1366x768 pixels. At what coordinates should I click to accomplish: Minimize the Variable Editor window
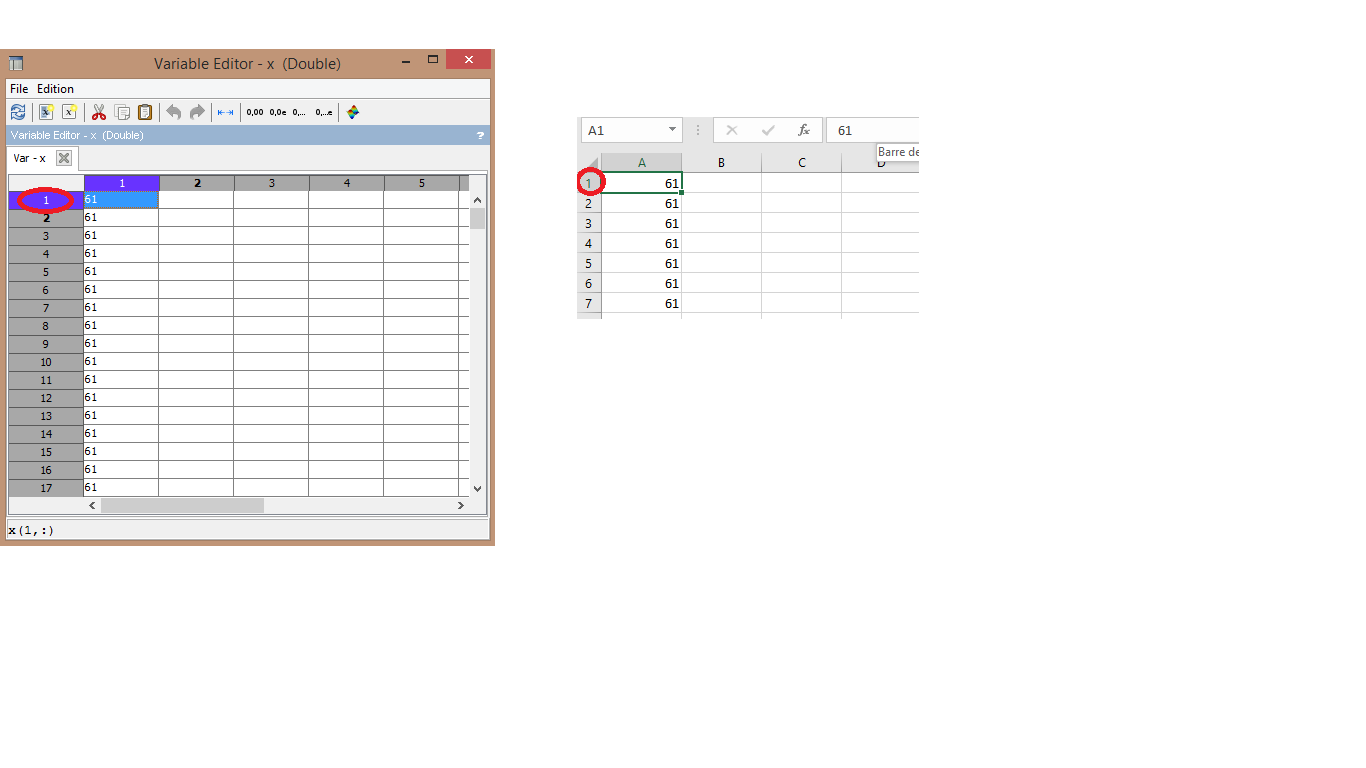coord(408,60)
